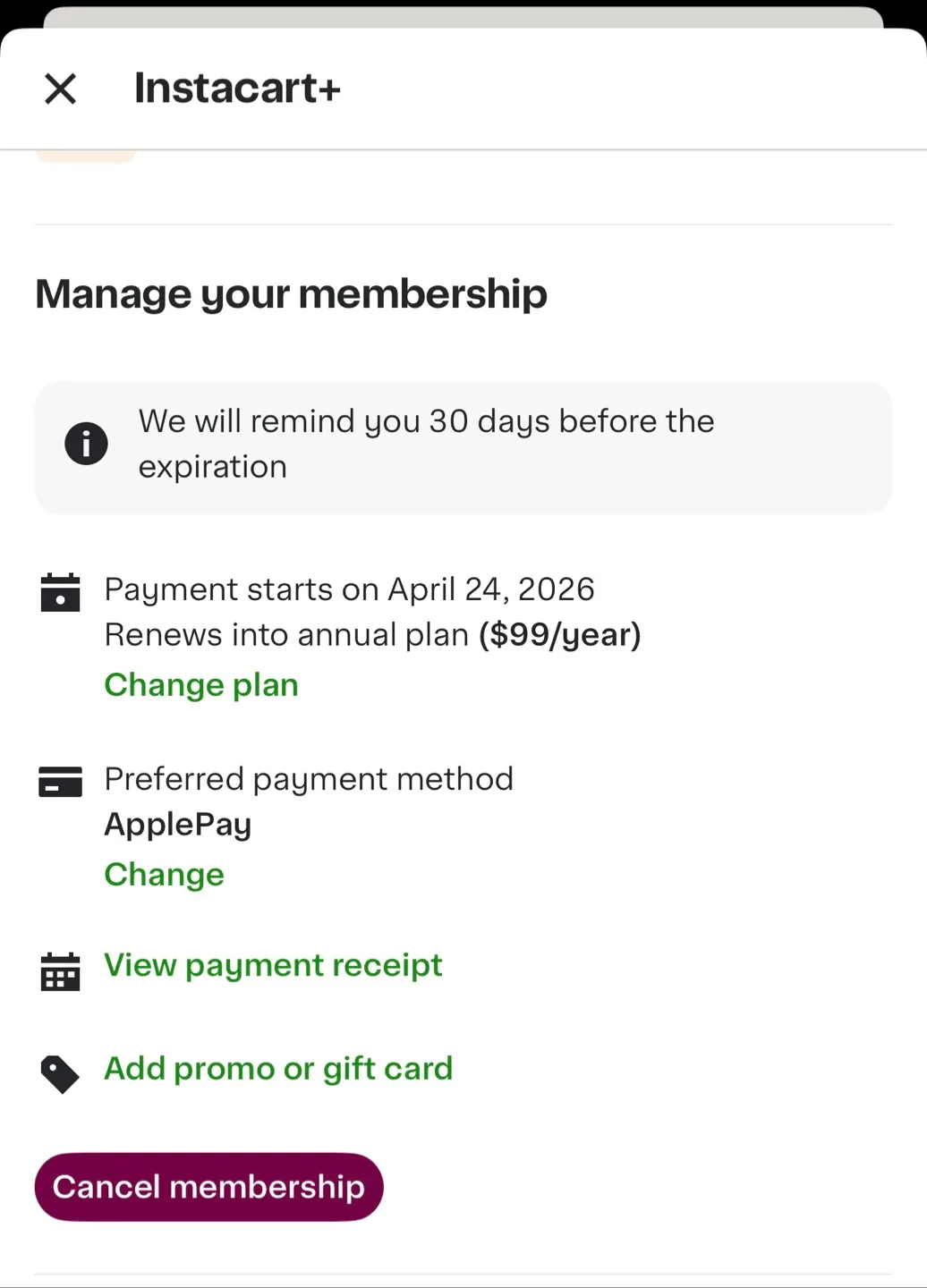Tap the credit card icon beside payment method
Viewport: 927px width, 1288px height.
point(61,781)
